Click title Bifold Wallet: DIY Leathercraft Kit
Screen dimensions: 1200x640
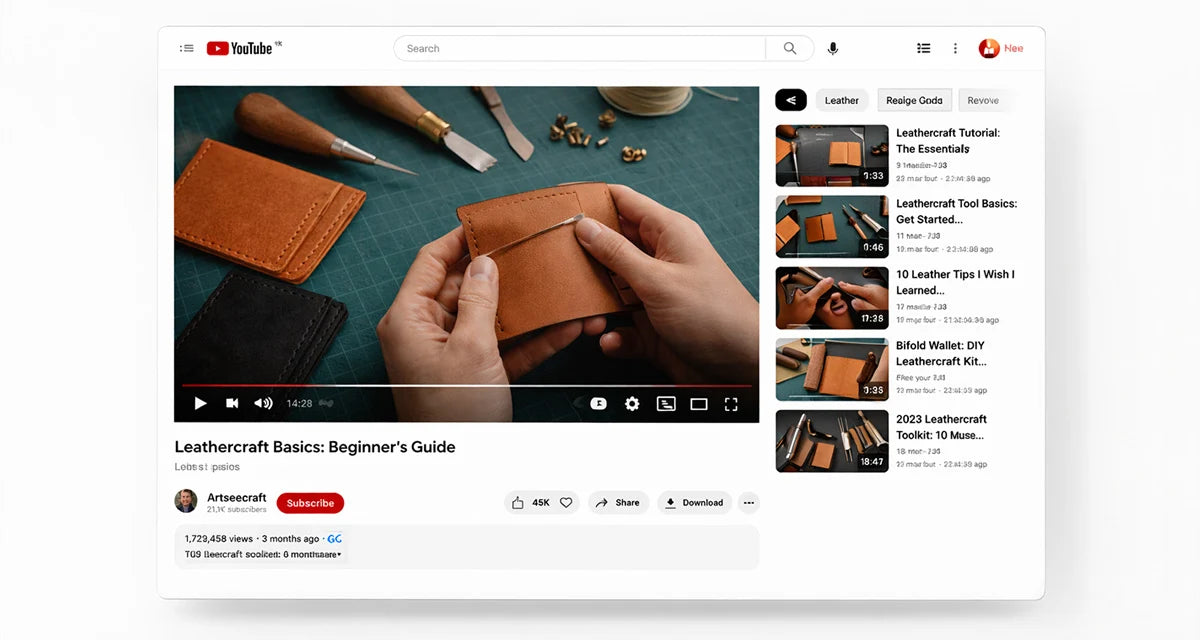click(x=941, y=353)
